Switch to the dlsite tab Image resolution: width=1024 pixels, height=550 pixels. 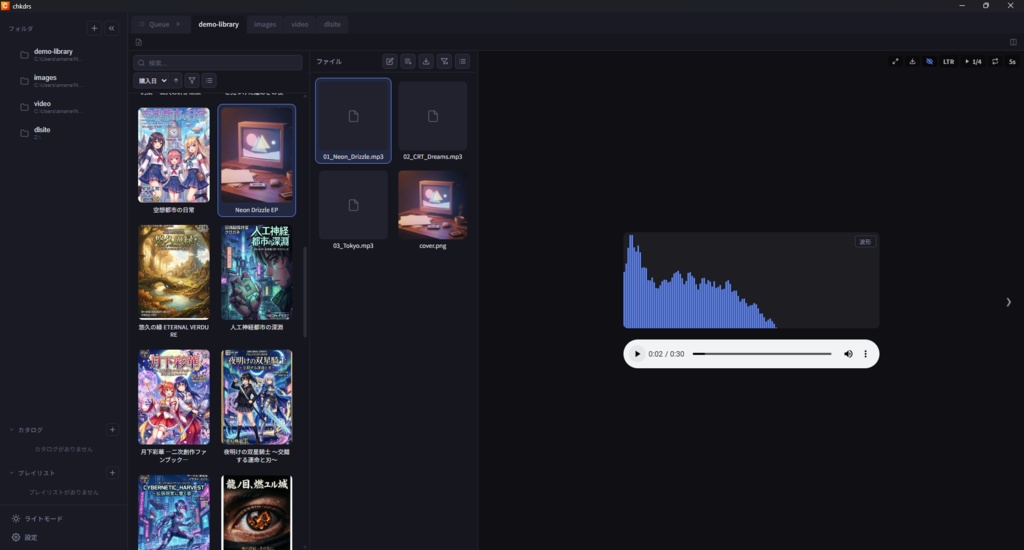[x=332, y=24]
